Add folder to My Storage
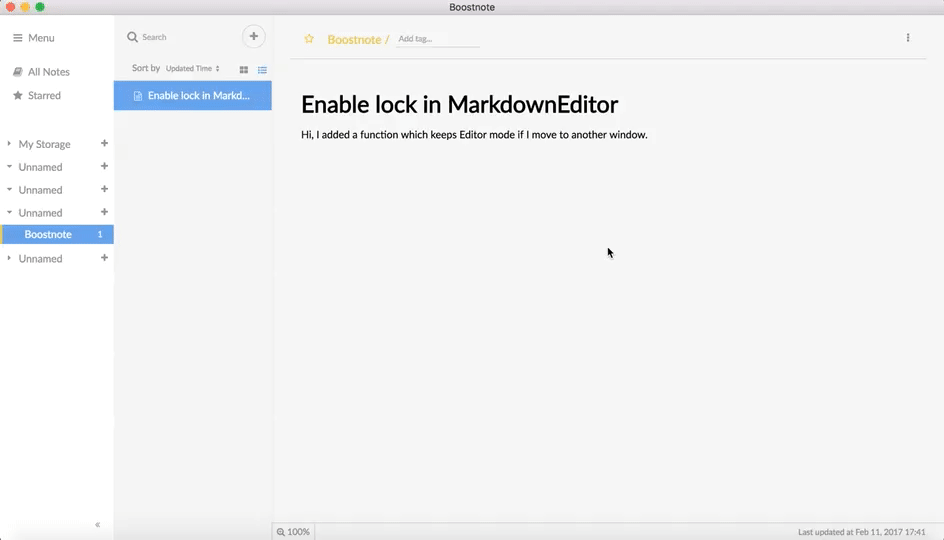The image size is (944, 540). click(x=104, y=143)
